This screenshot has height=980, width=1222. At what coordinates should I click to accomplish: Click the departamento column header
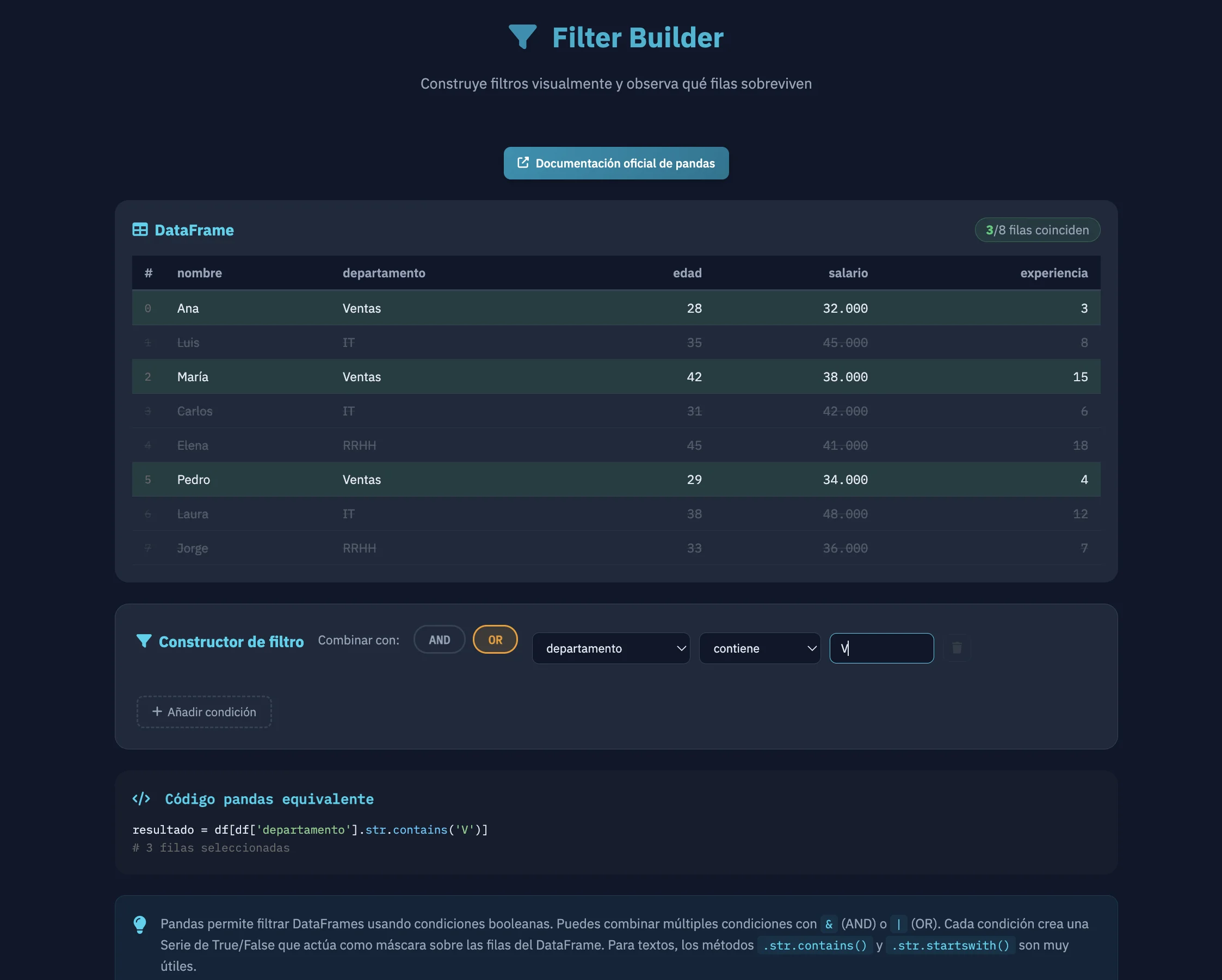pyautogui.click(x=384, y=273)
